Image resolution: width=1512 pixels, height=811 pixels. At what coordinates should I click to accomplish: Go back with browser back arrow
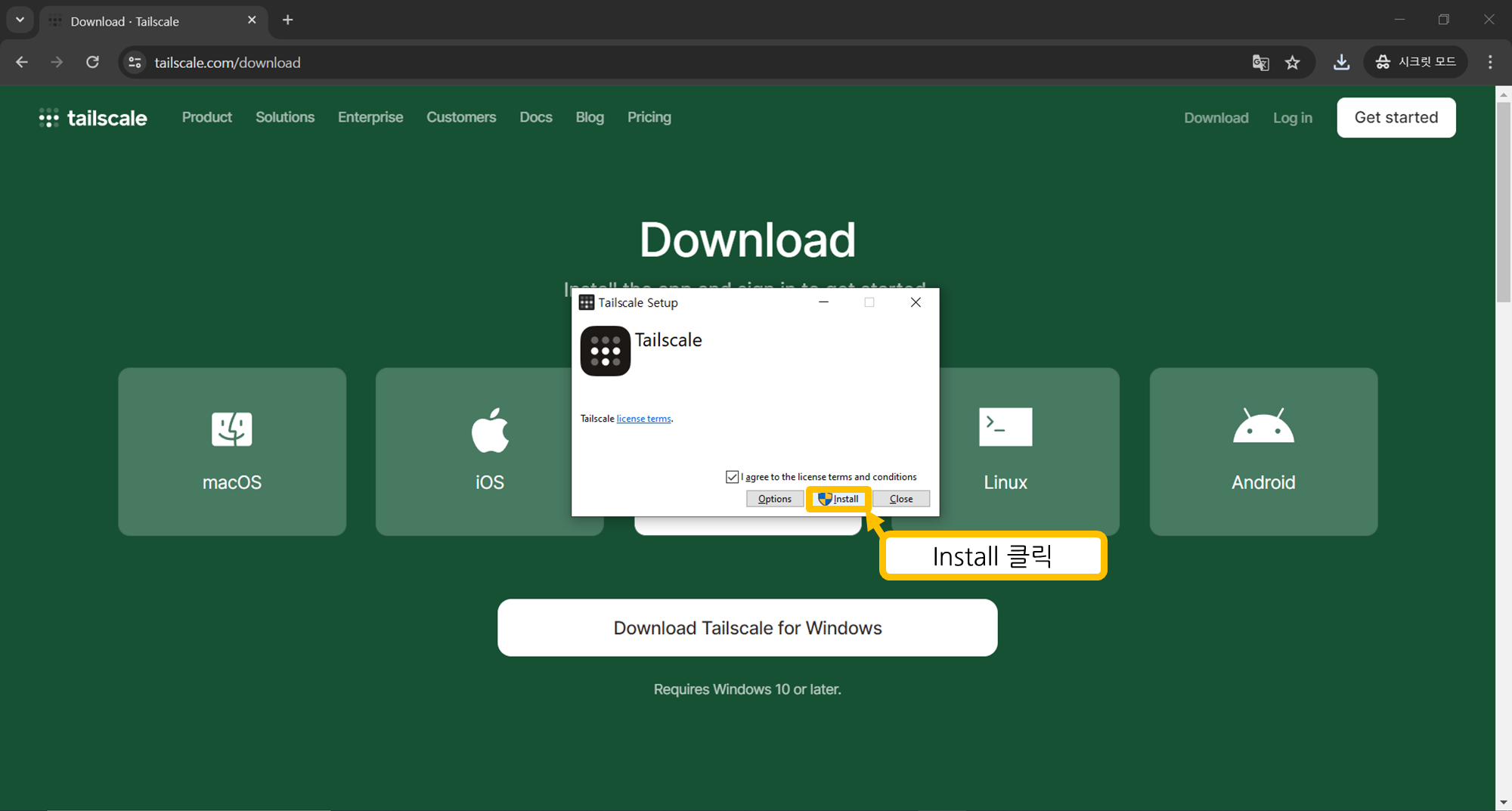coord(22,63)
